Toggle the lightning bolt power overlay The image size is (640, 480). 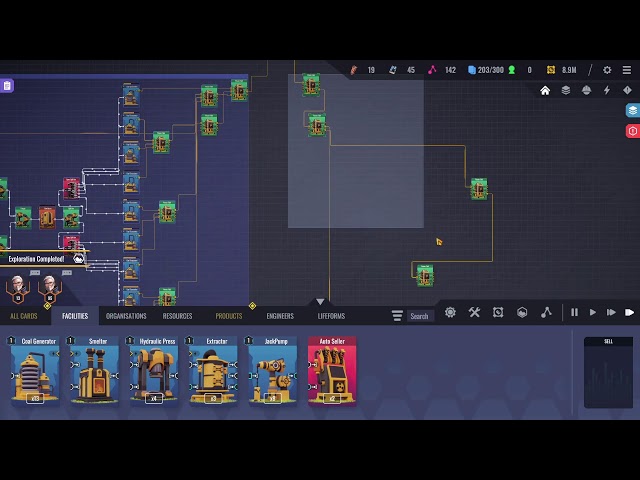(x=607, y=90)
